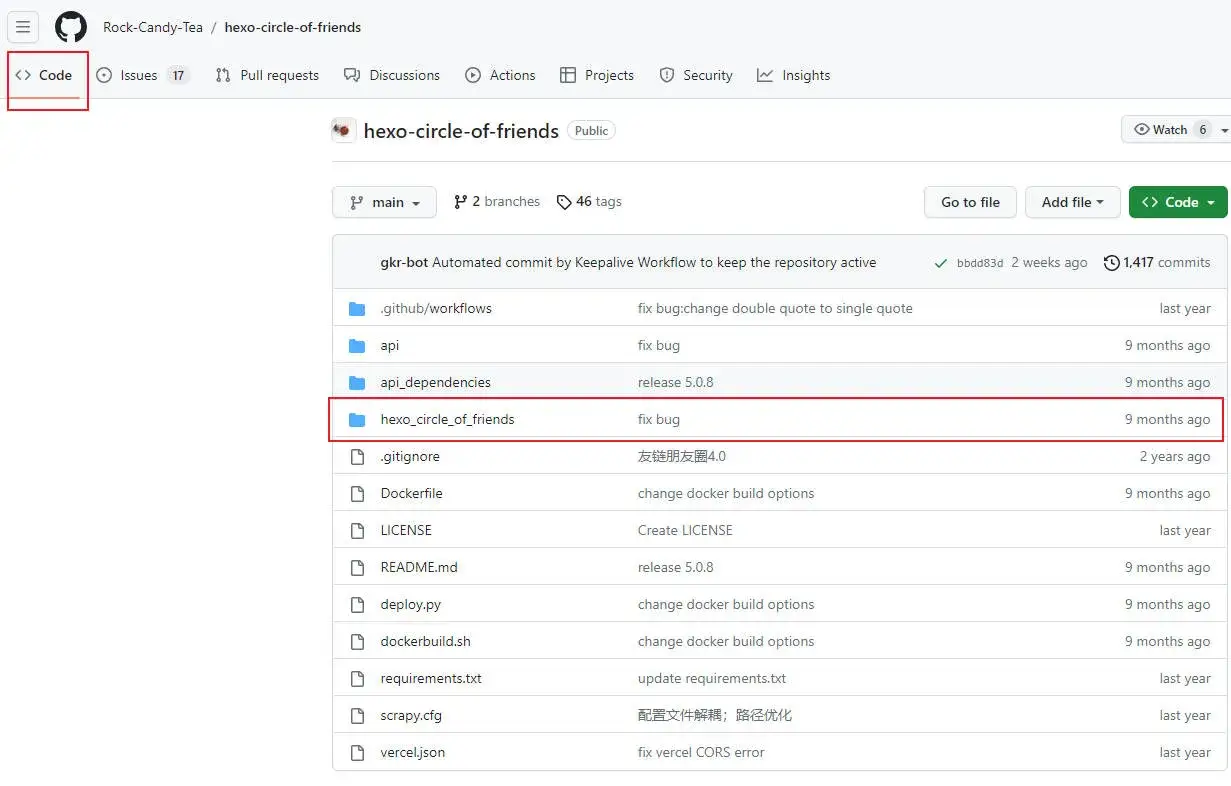Open the api folder
Screen dimensions: 1231x786
coord(390,346)
